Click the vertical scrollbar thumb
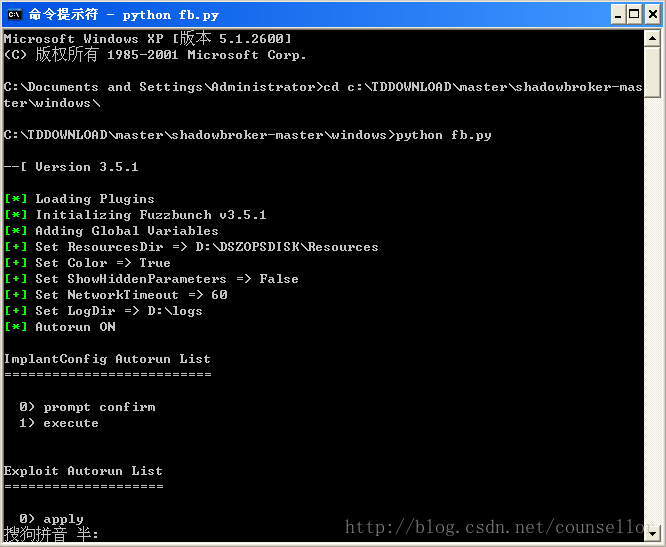Screen dimensions: 666x547 [x=652, y=72]
